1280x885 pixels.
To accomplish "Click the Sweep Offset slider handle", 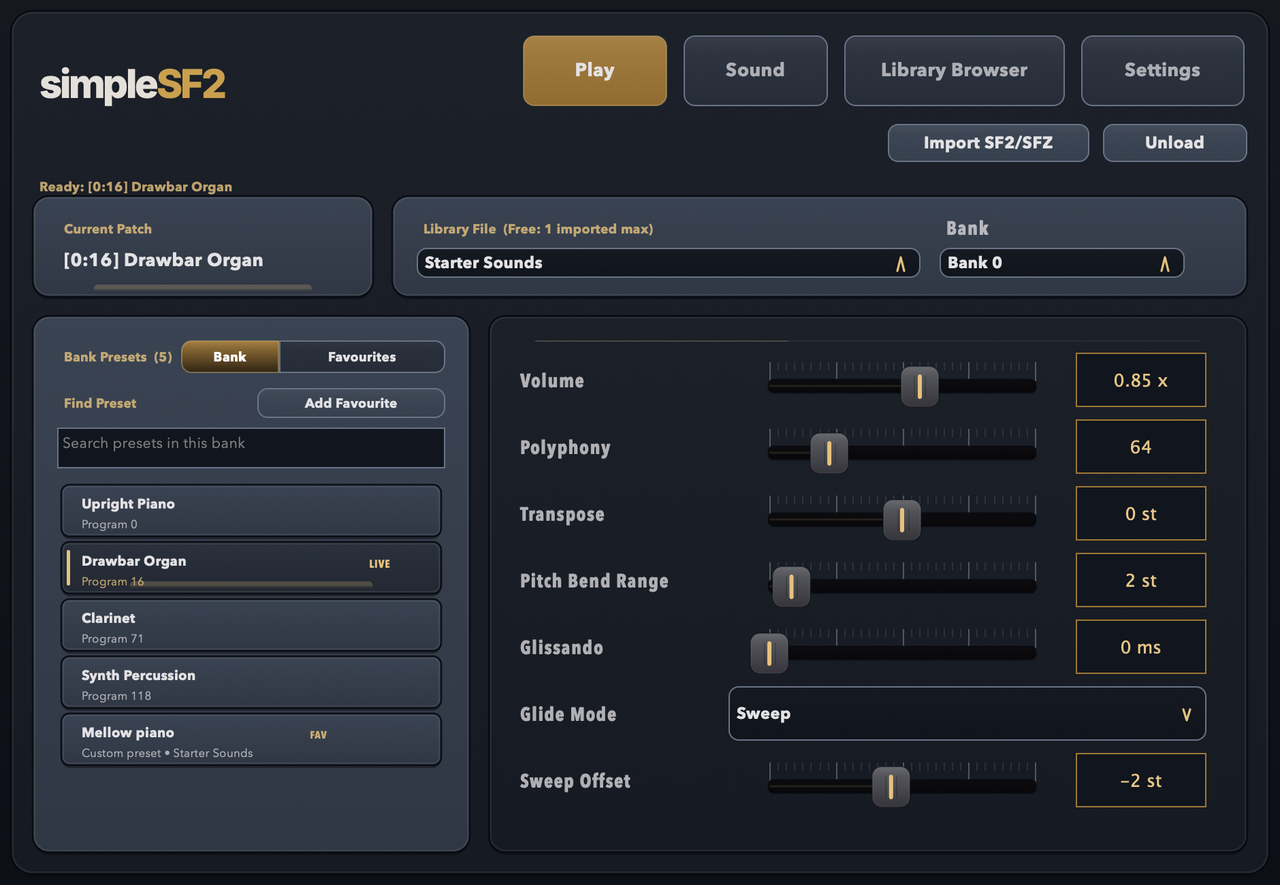I will [x=890, y=787].
